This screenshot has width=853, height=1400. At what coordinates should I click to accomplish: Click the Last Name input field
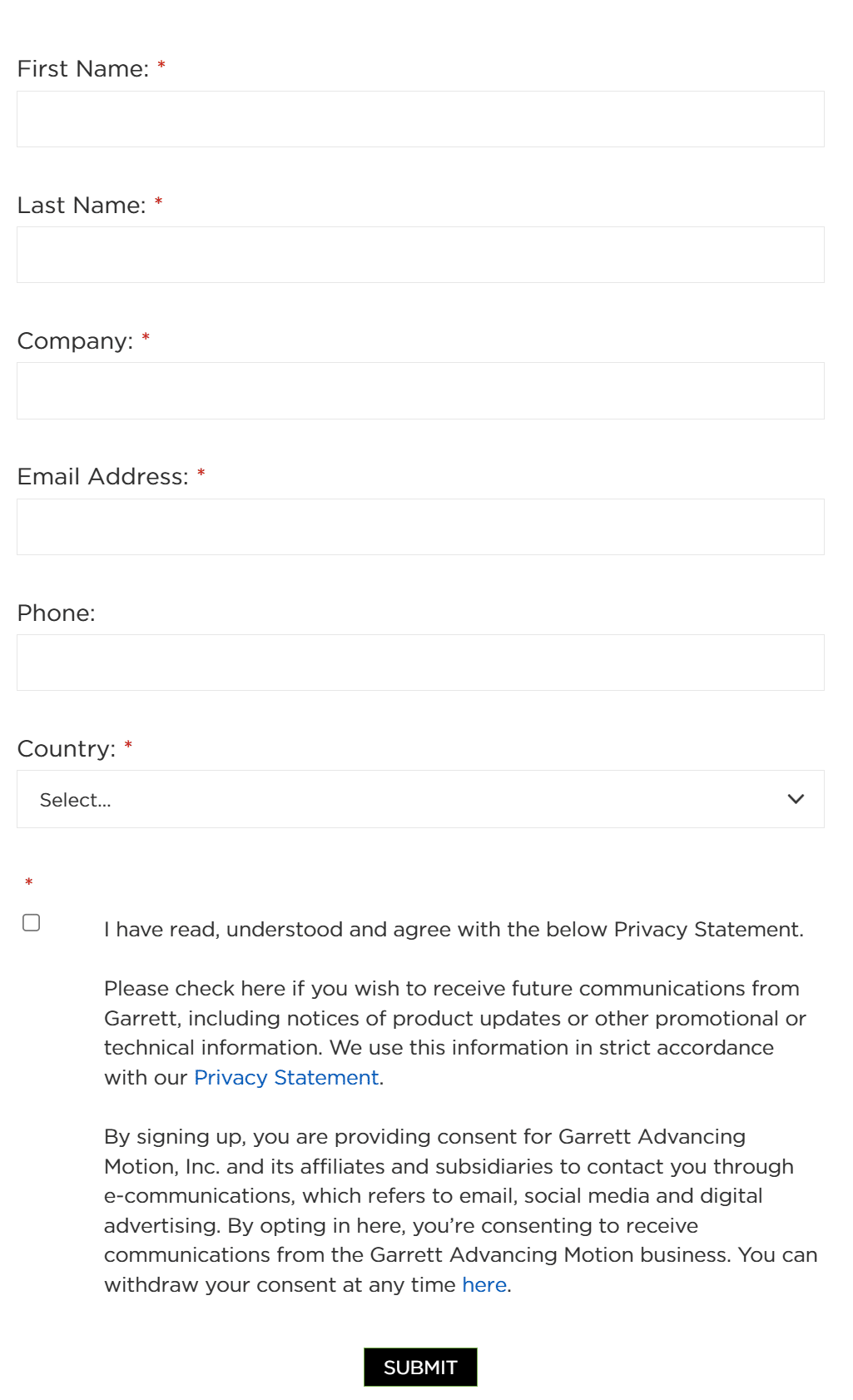click(420, 255)
